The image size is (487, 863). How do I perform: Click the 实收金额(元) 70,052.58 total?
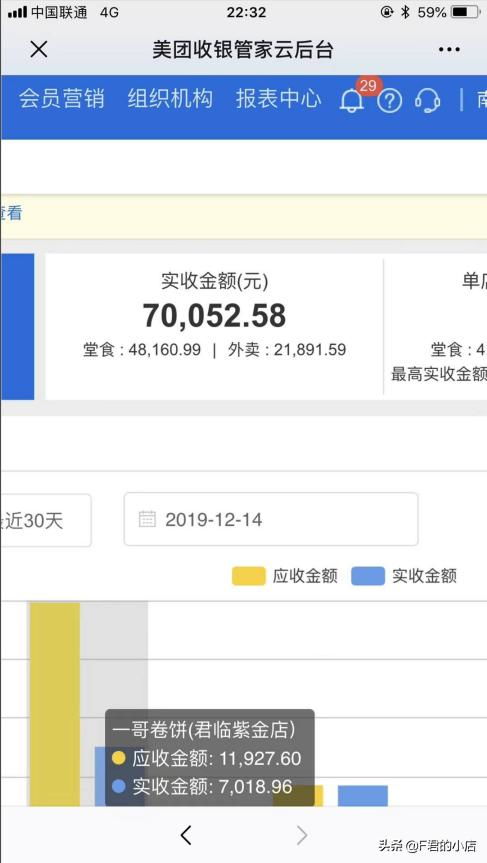pyautogui.click(x=215, y=315)
